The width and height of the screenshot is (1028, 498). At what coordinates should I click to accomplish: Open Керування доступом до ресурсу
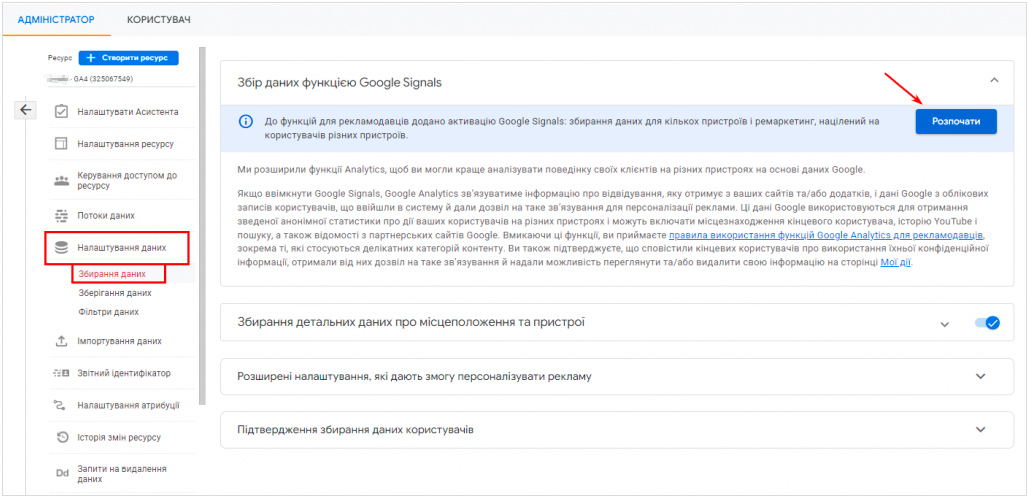127,181
